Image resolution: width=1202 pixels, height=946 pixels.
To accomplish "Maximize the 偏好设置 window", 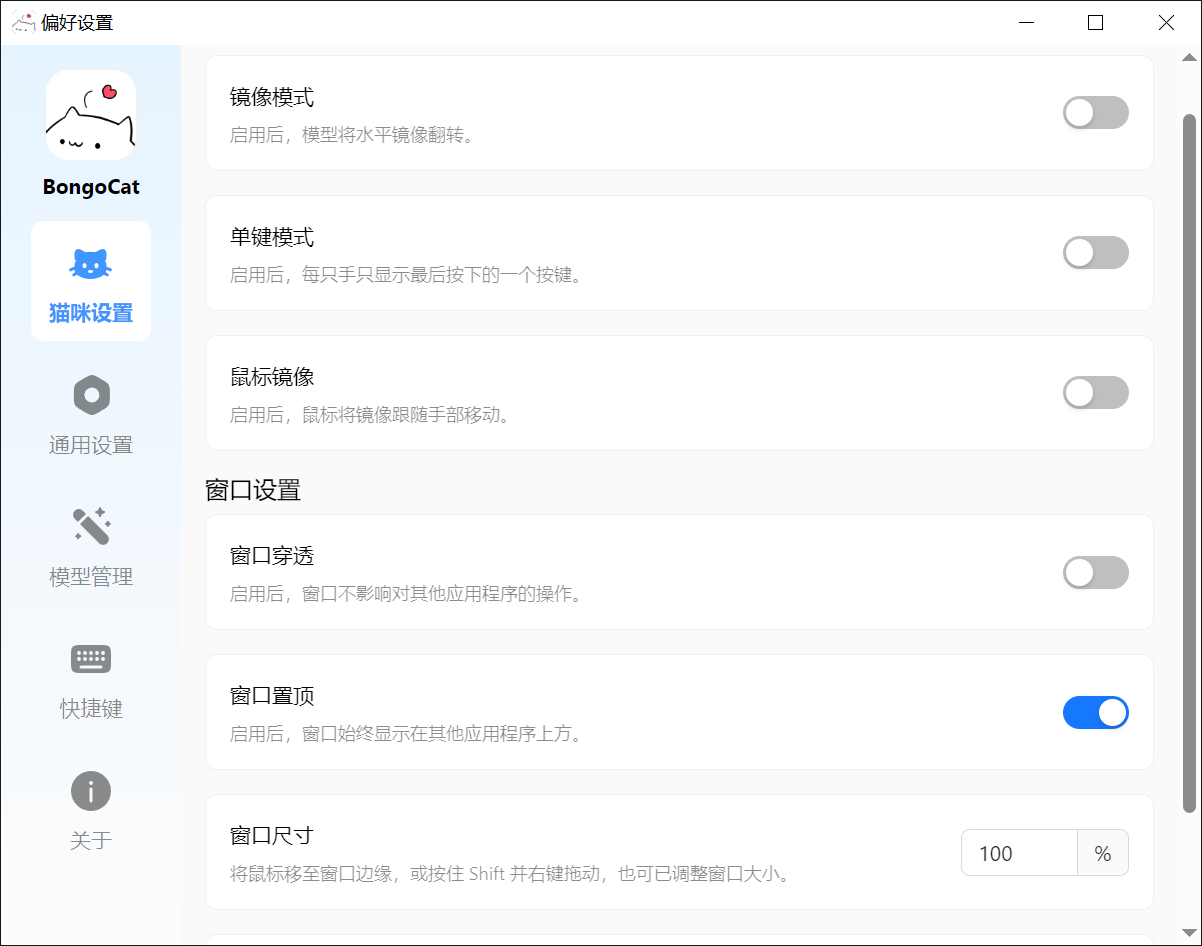I will tap(1095, 22).
